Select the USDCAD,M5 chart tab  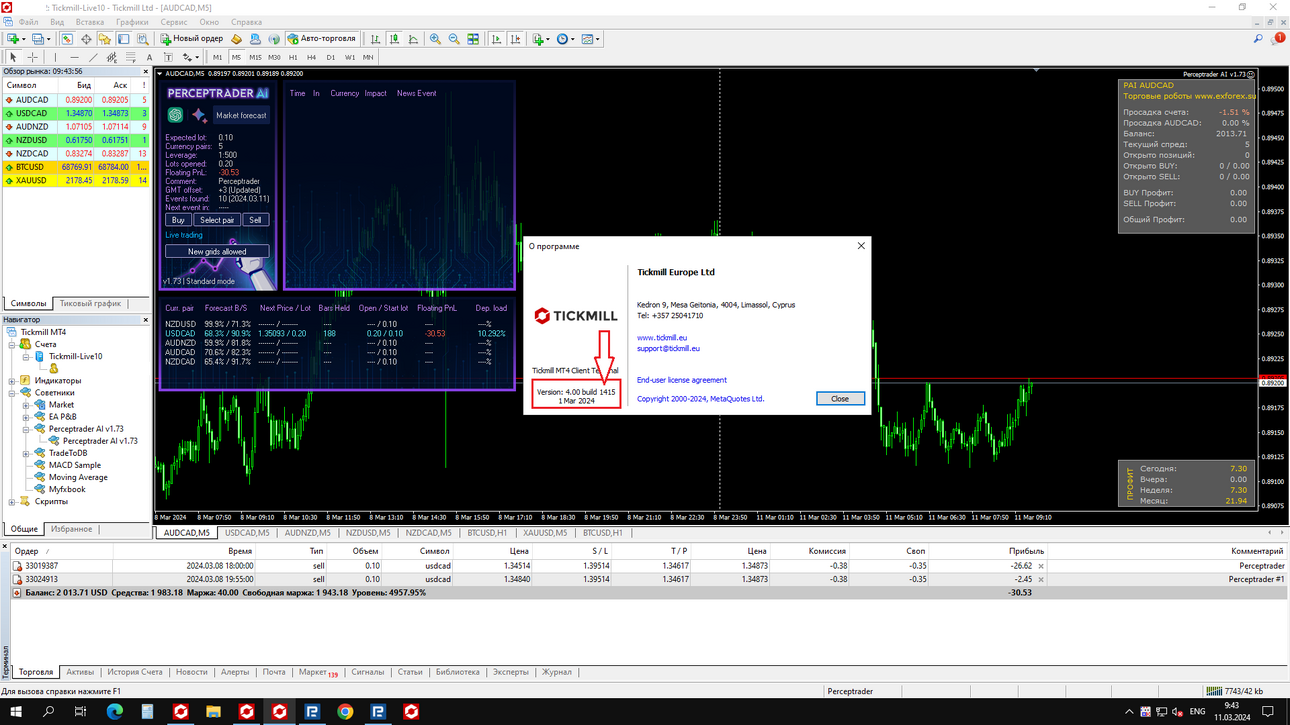pyautogui.click(x=247, y=533)
